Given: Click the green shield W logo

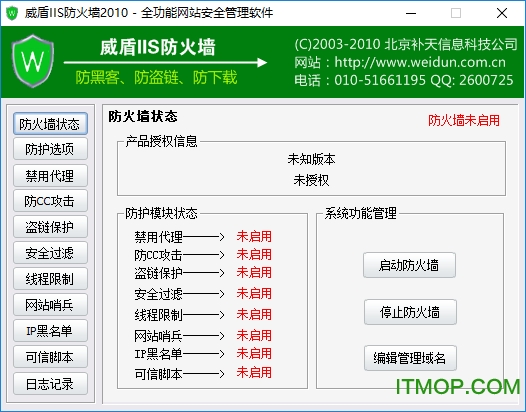Looking at the screenshot, I should point(33,61).
